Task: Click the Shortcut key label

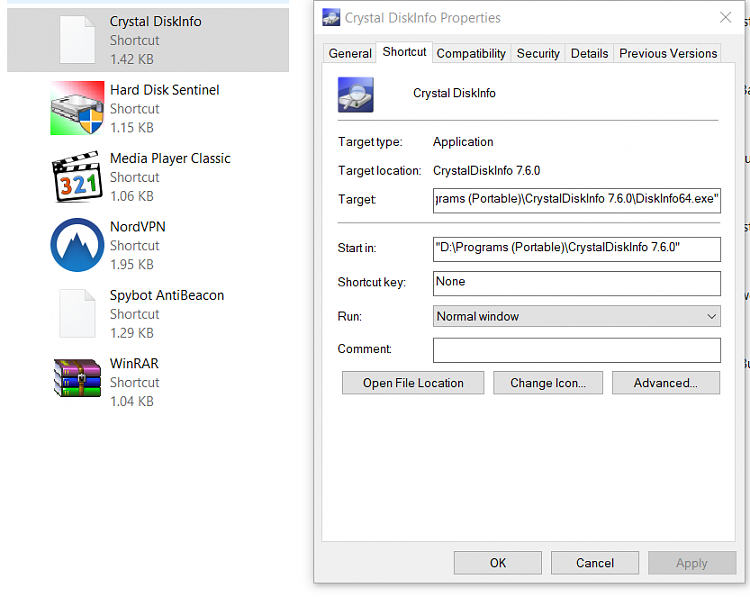Action: point(371,282)
